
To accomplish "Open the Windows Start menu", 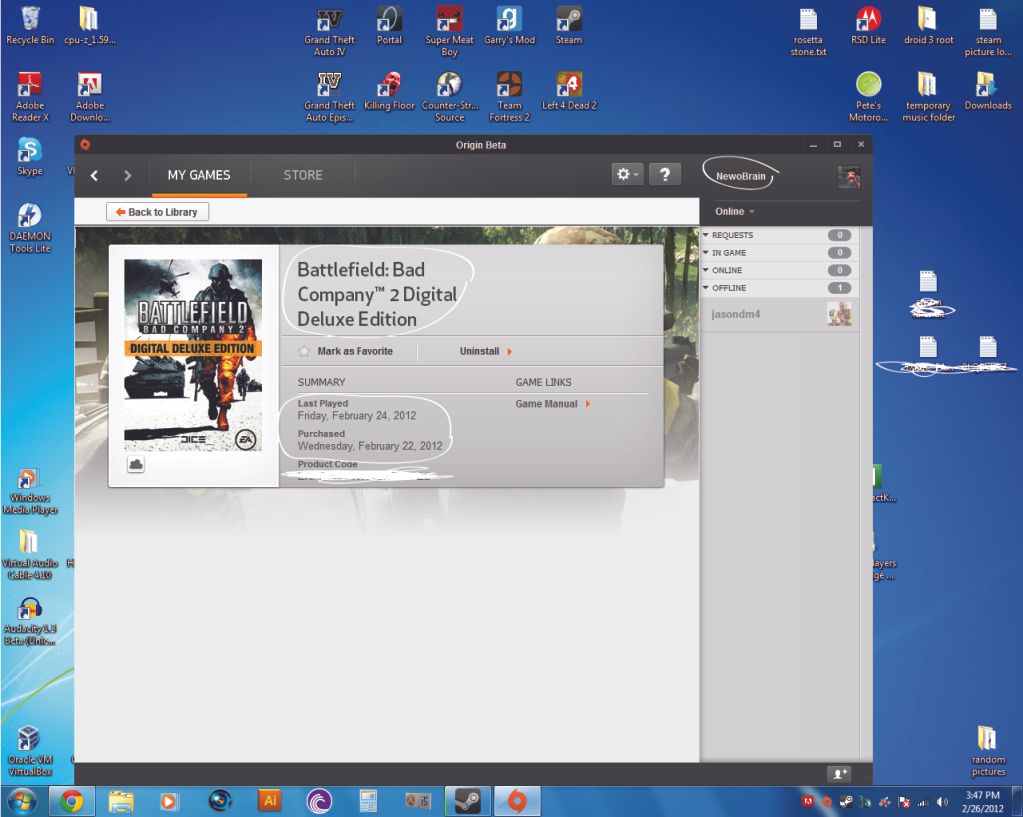I will click(x=21, y=801).
